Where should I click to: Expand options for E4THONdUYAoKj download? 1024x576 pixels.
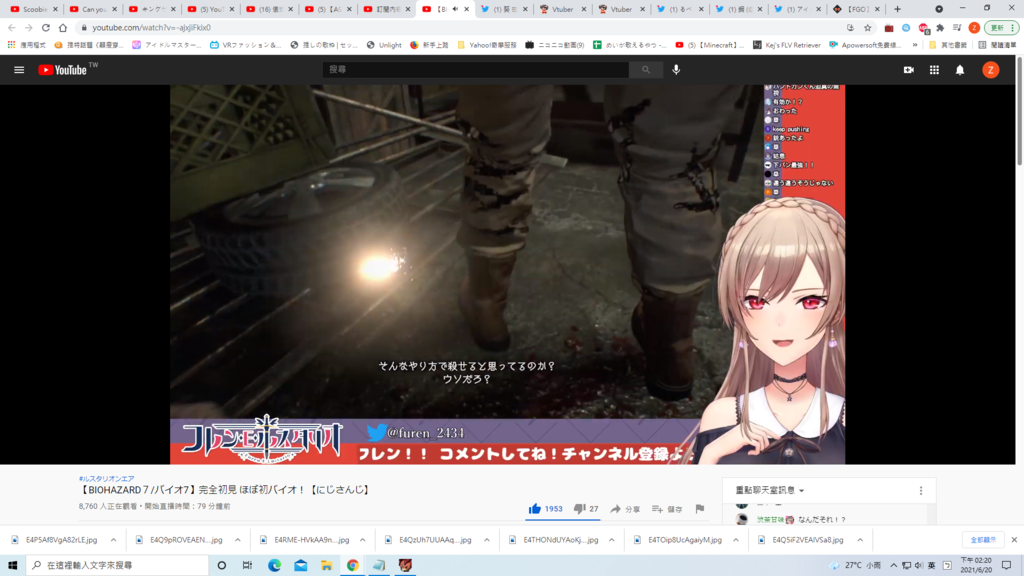coord(611,540)
